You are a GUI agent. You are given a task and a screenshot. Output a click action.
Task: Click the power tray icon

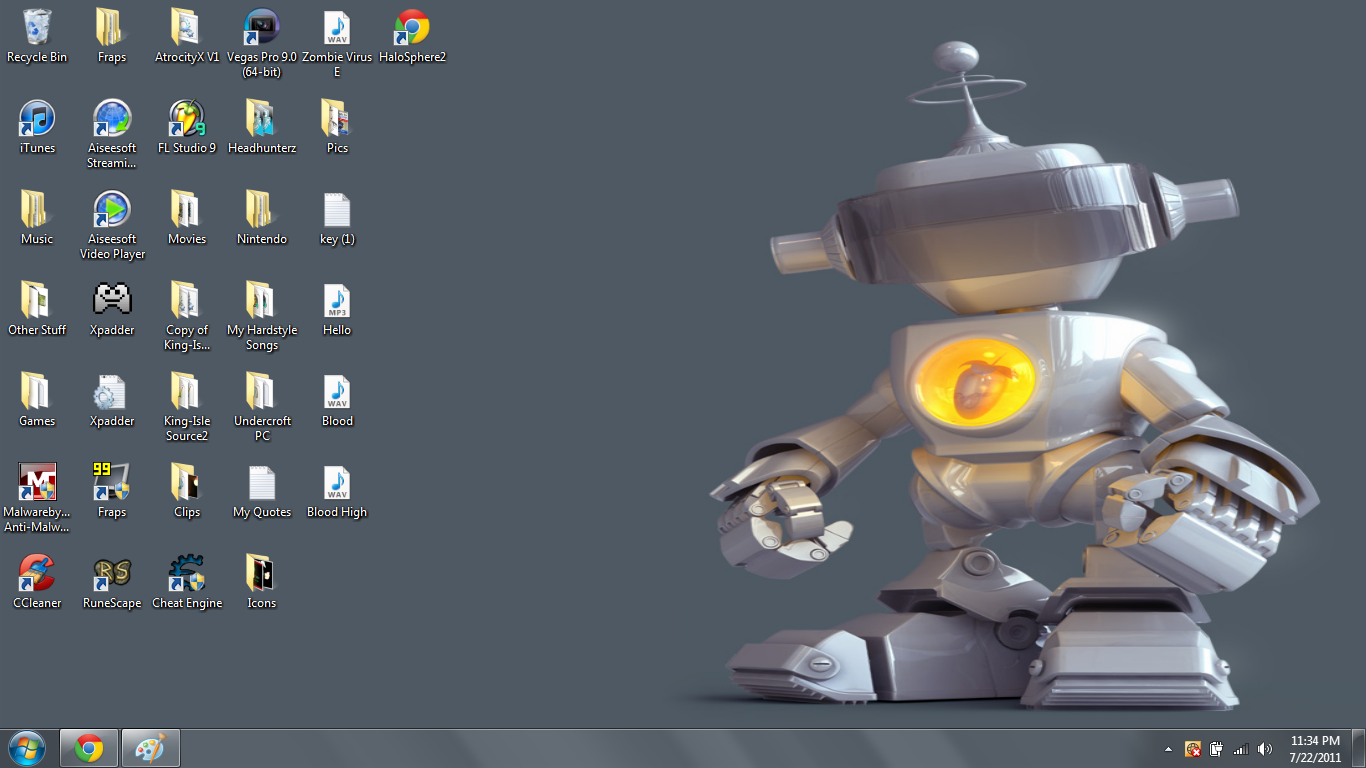[x=1217, y=749]
